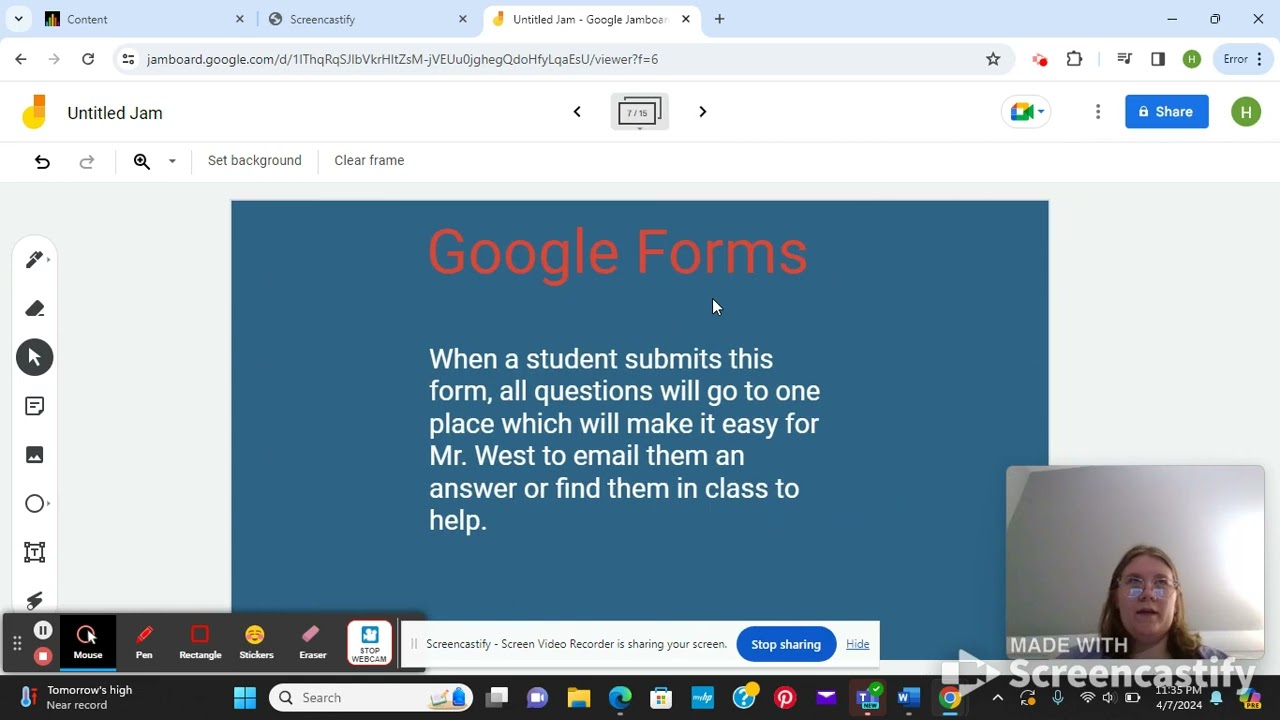
Task: Click the taskbar Search box
Action: [x=370, y=698]
